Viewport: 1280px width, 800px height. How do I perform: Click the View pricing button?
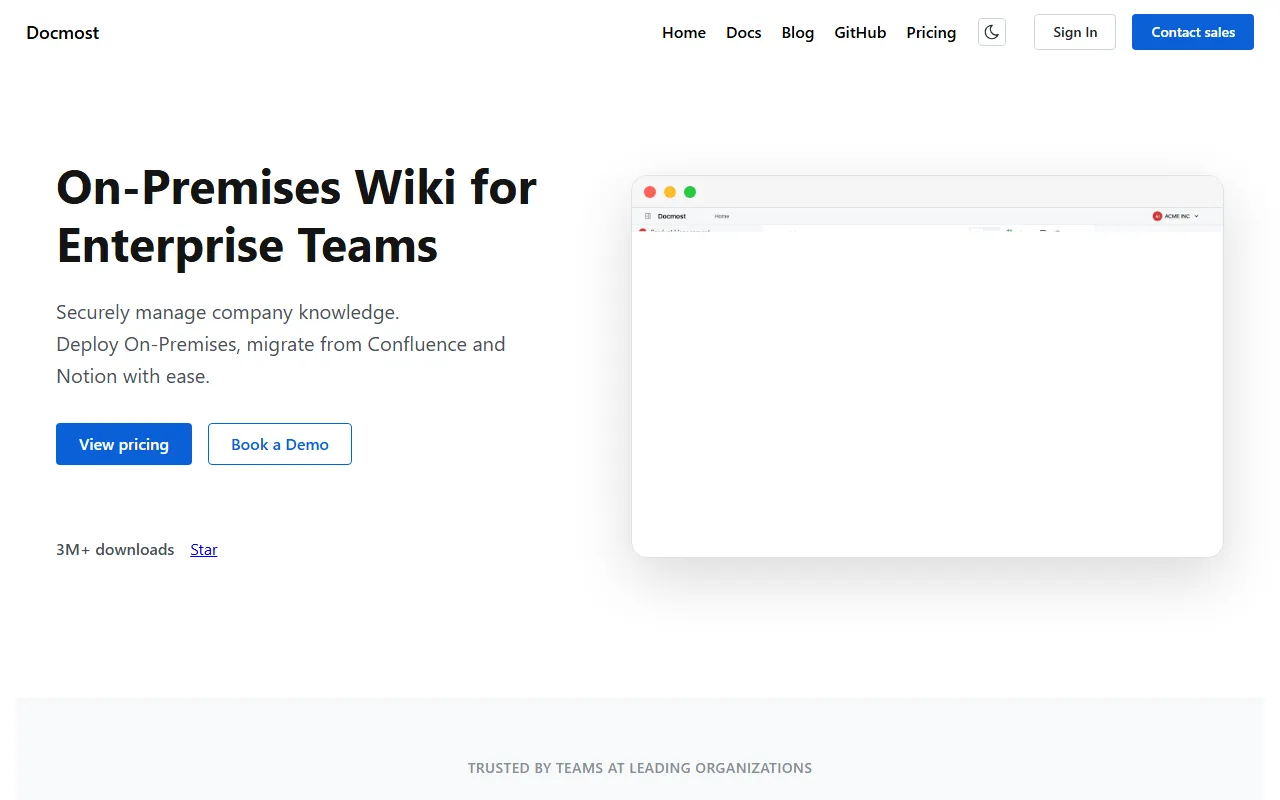click(124, 444)
